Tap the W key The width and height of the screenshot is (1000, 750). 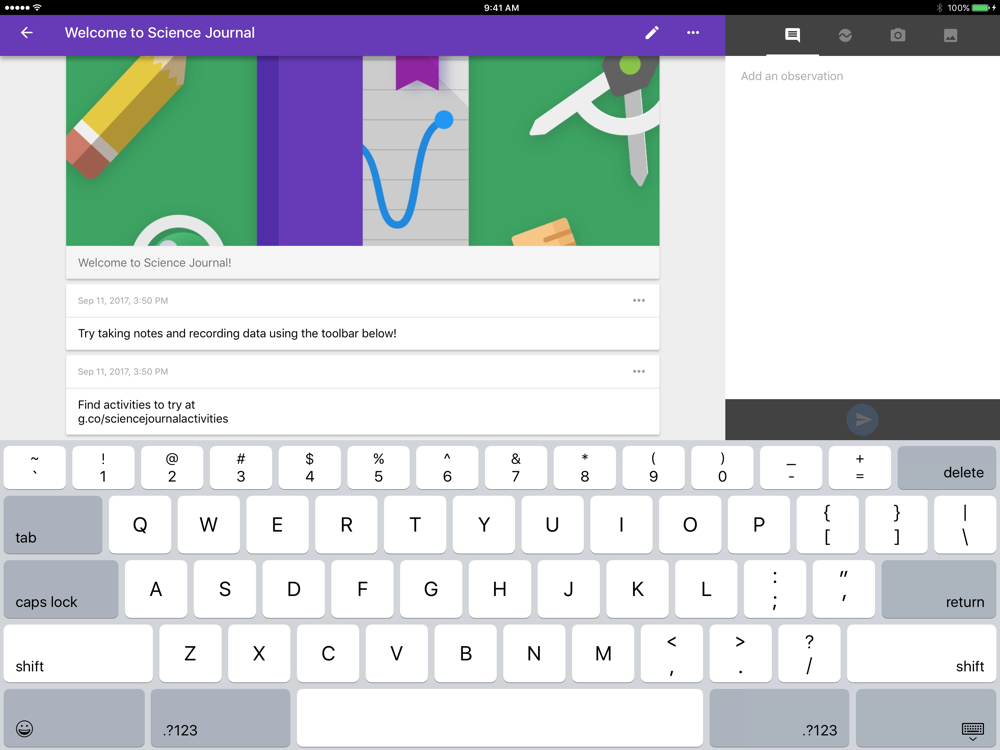tap(209, 525)
